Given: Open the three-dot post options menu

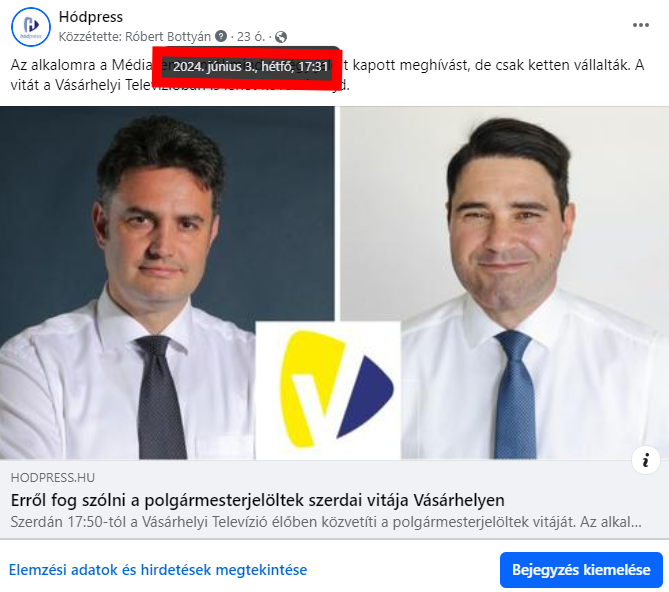Looking at the screenshot, I should pyautogui.click(x=640, y=25).
